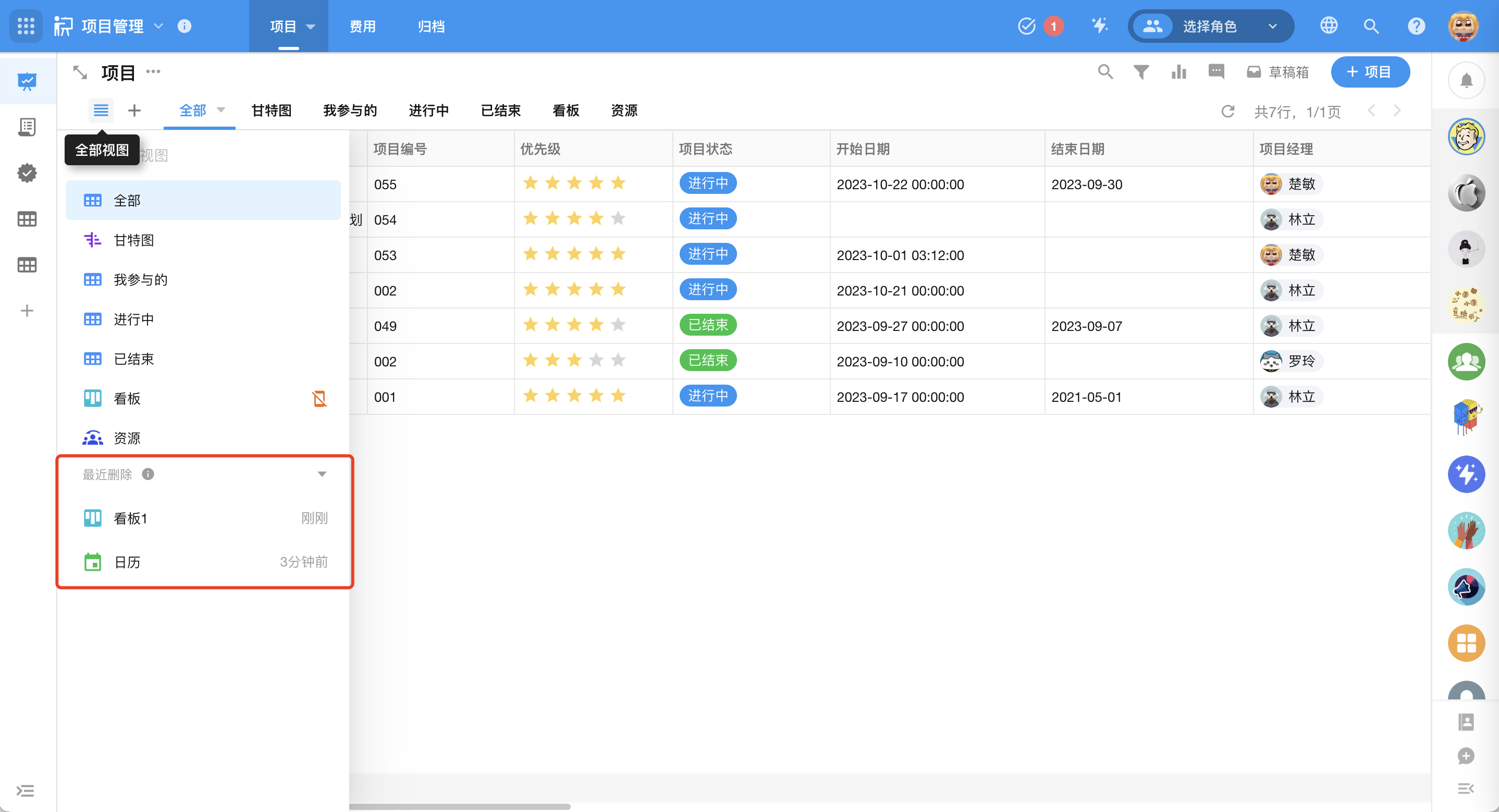This screenshot has height=812, width=1499.
Task: Switch to the 进行中 view tab
Action: point(429,110)
